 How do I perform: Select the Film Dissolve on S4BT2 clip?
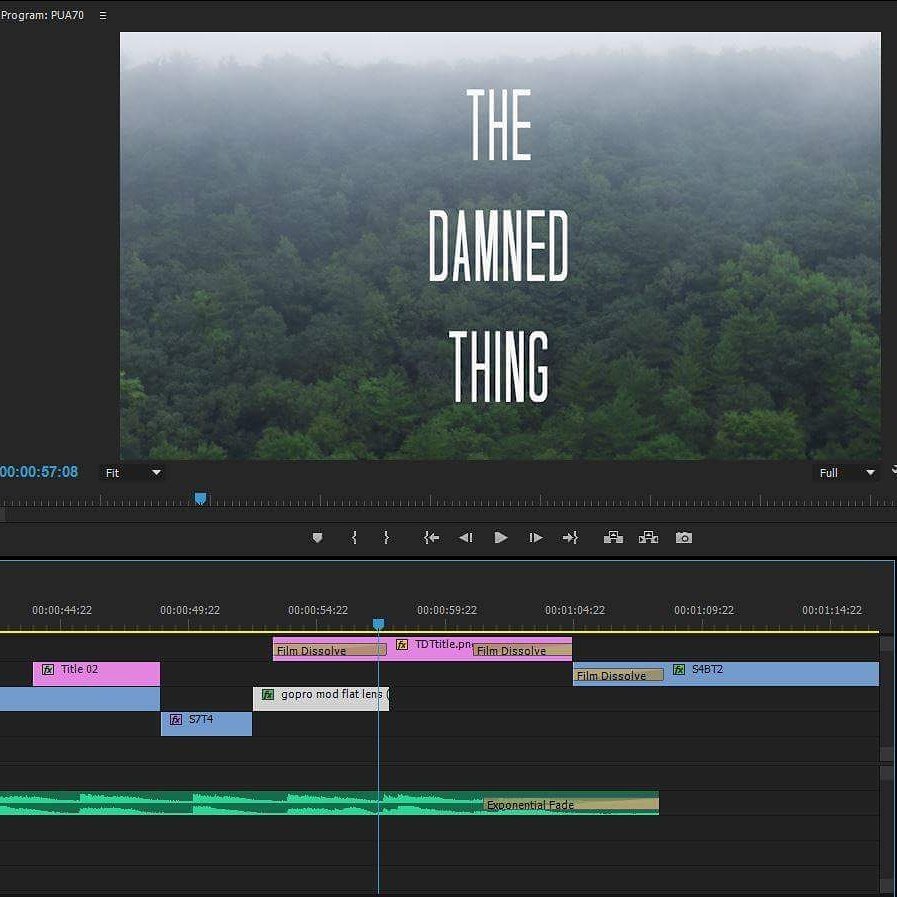(x=618, y=675)
